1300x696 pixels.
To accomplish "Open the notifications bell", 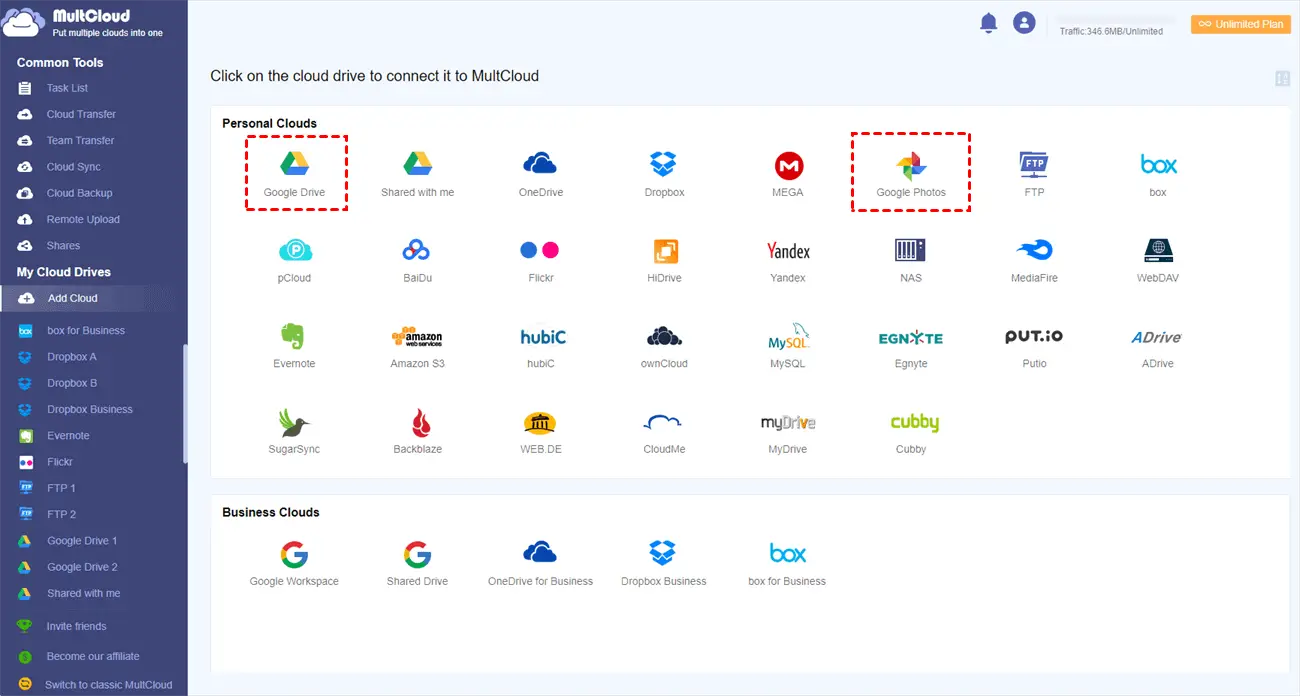I will tap(988, 22).
